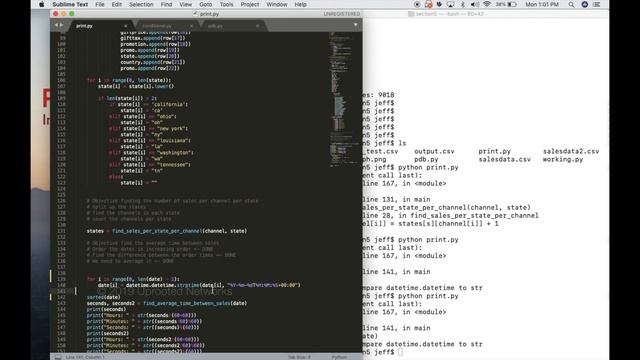The image size is (640, 360).
Task: Click the Mon 1:01 PM clock
Action: click(542, 4)
